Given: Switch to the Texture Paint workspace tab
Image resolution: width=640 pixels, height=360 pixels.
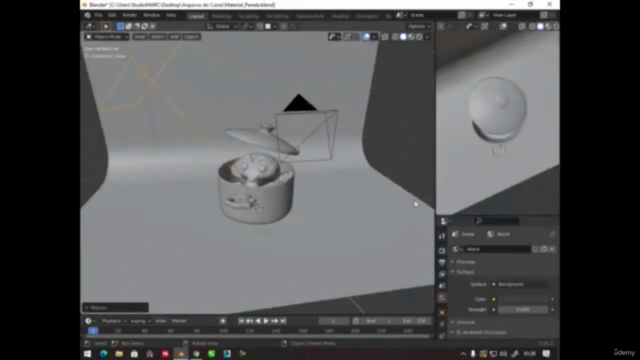Looking at the screenshot, I should 310,16.
